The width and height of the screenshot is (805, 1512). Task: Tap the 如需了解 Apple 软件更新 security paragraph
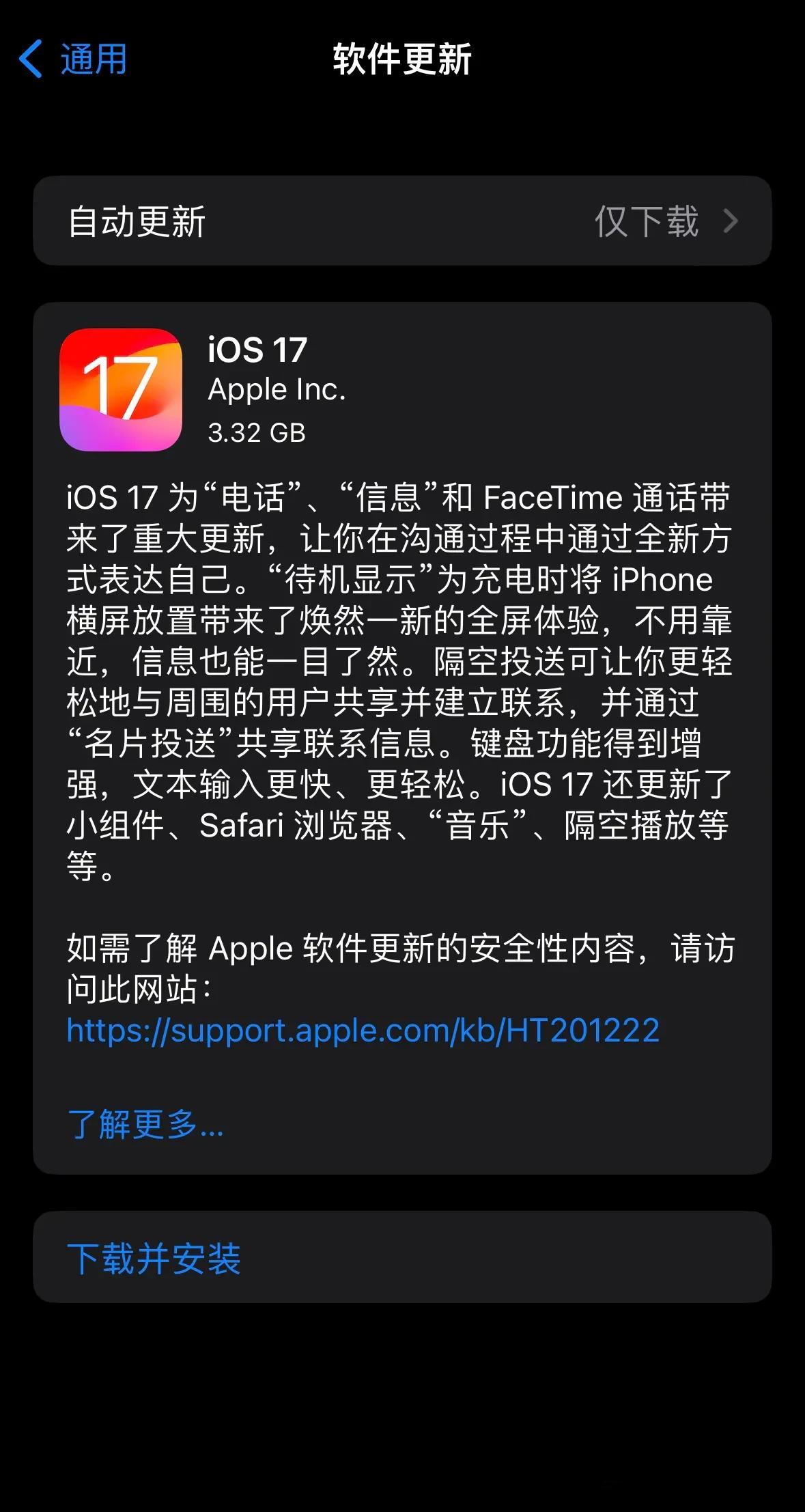point(401,968)
